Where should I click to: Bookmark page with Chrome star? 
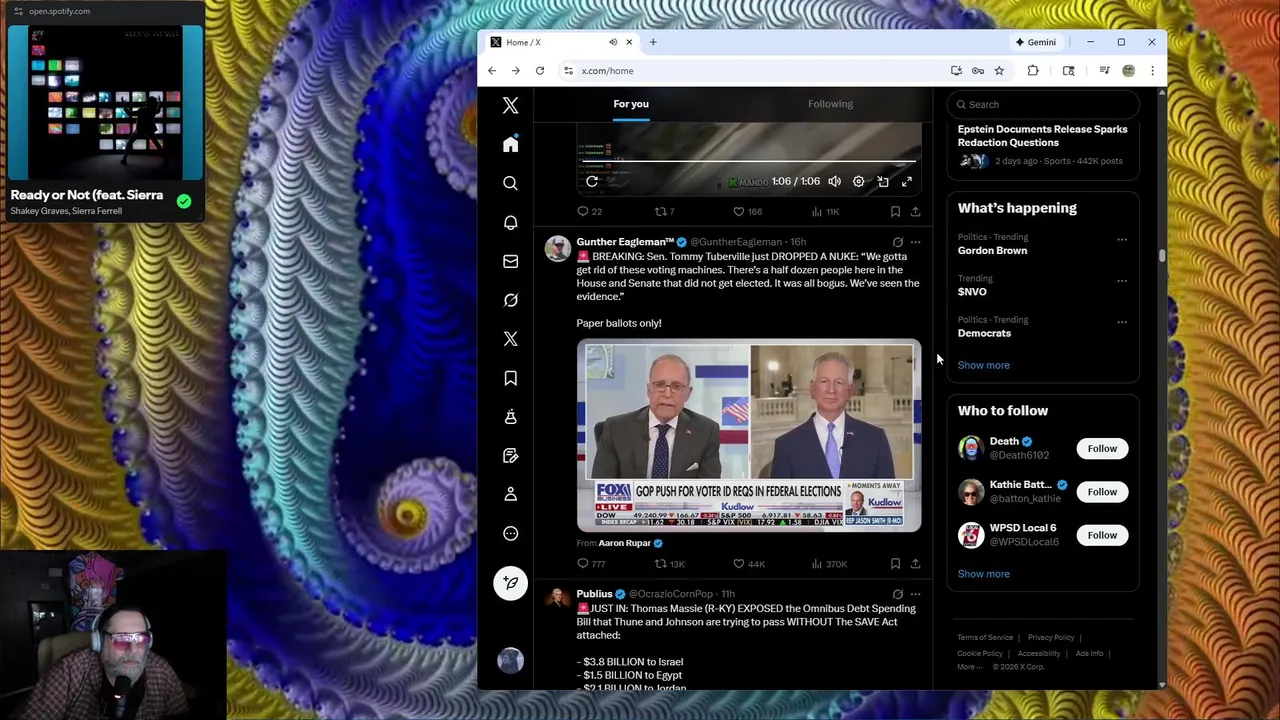[x=999, y=71]
